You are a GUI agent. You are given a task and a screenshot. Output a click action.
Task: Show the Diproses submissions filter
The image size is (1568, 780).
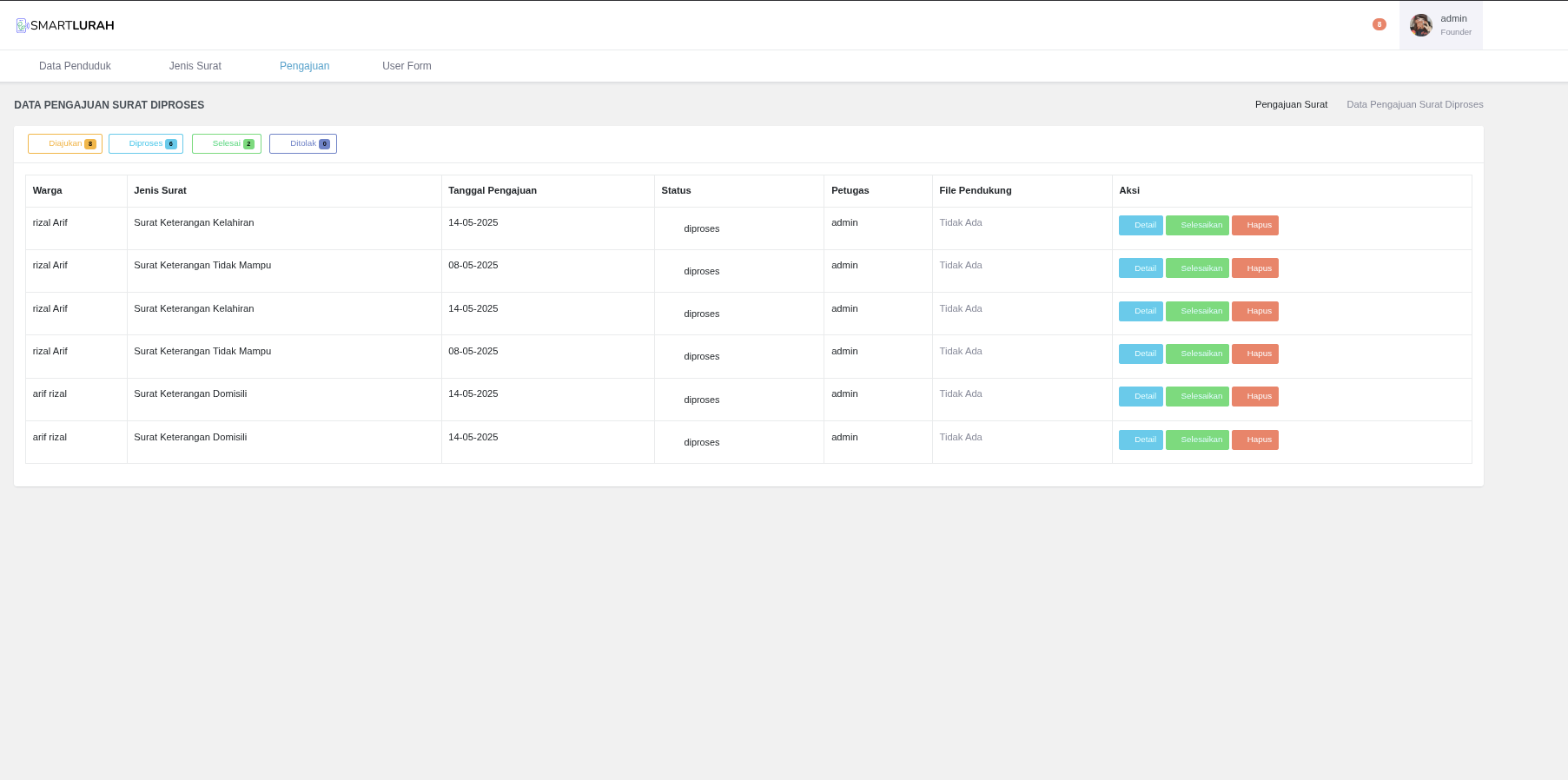click(x=146, y=144)
